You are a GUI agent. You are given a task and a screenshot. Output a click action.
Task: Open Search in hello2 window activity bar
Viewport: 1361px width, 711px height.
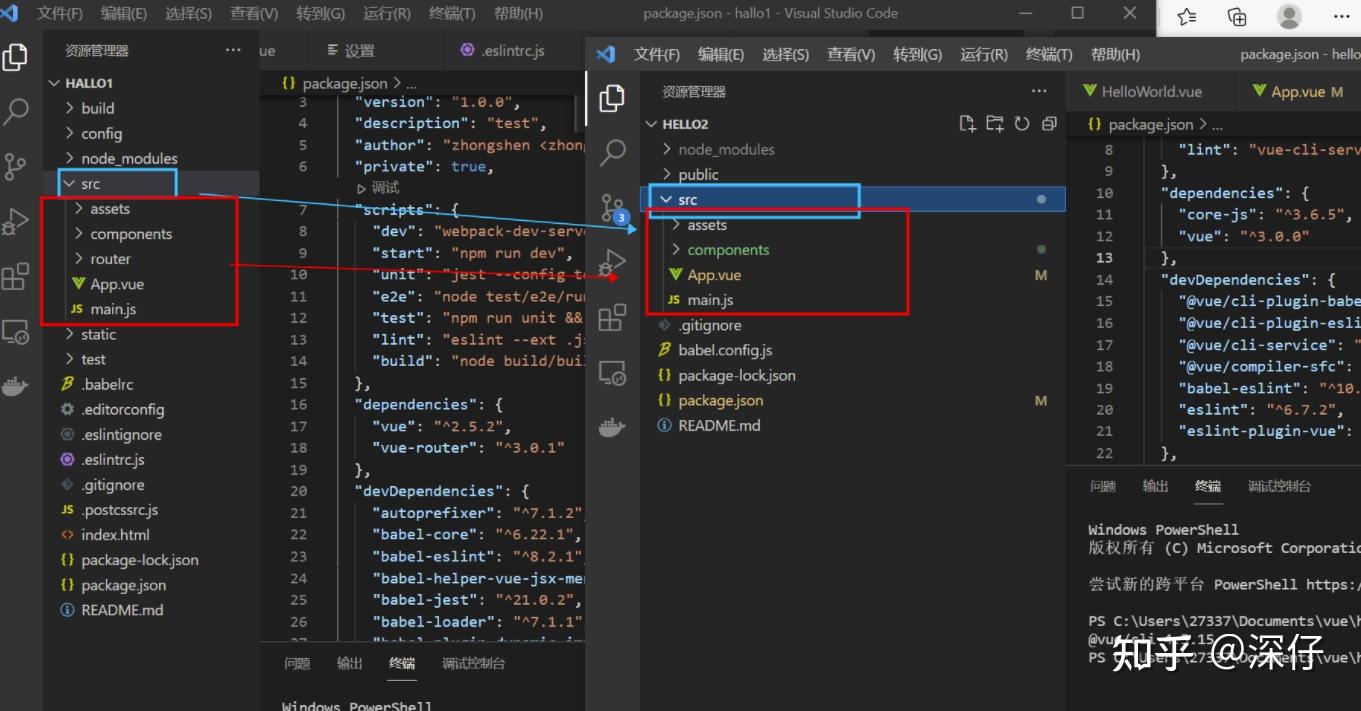point(612,152)
